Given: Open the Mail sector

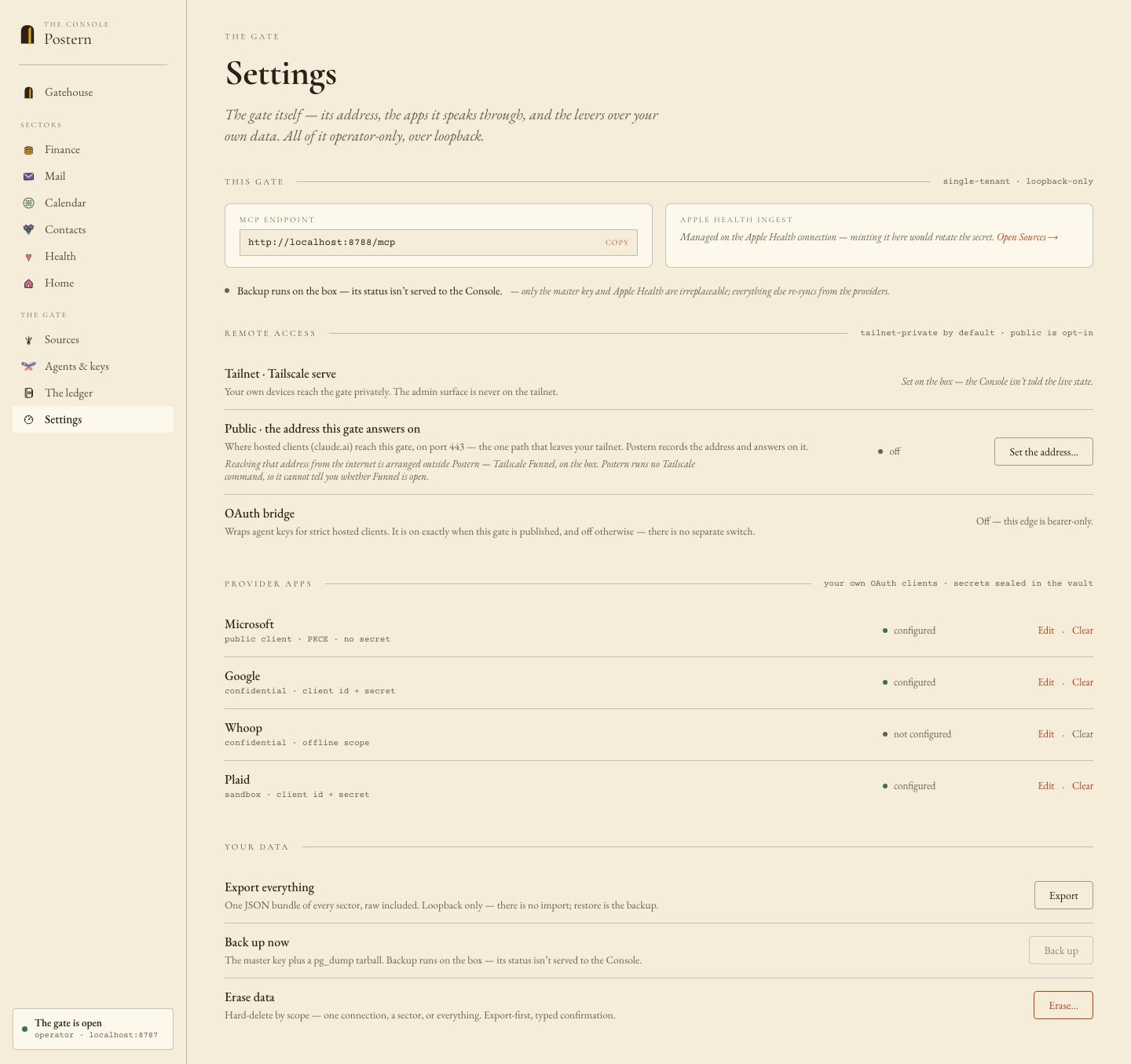Looking at the screenshot, I should [93, 177].
